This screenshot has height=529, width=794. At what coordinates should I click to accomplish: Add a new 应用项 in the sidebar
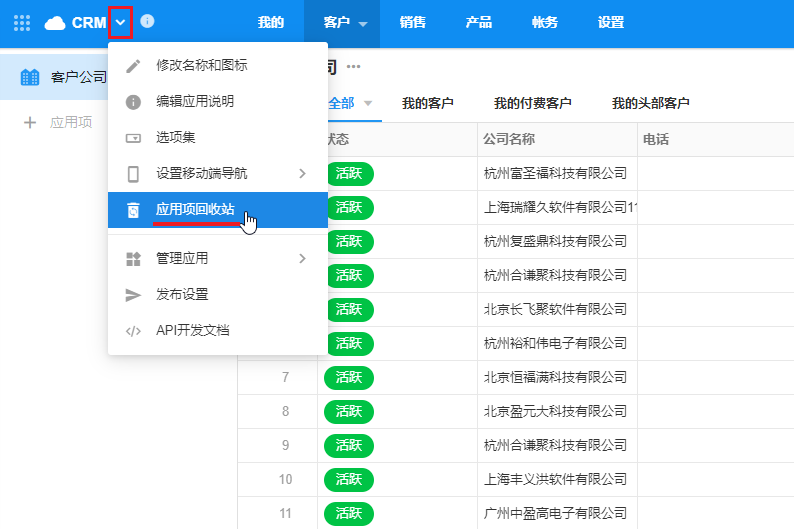[60, 122]
